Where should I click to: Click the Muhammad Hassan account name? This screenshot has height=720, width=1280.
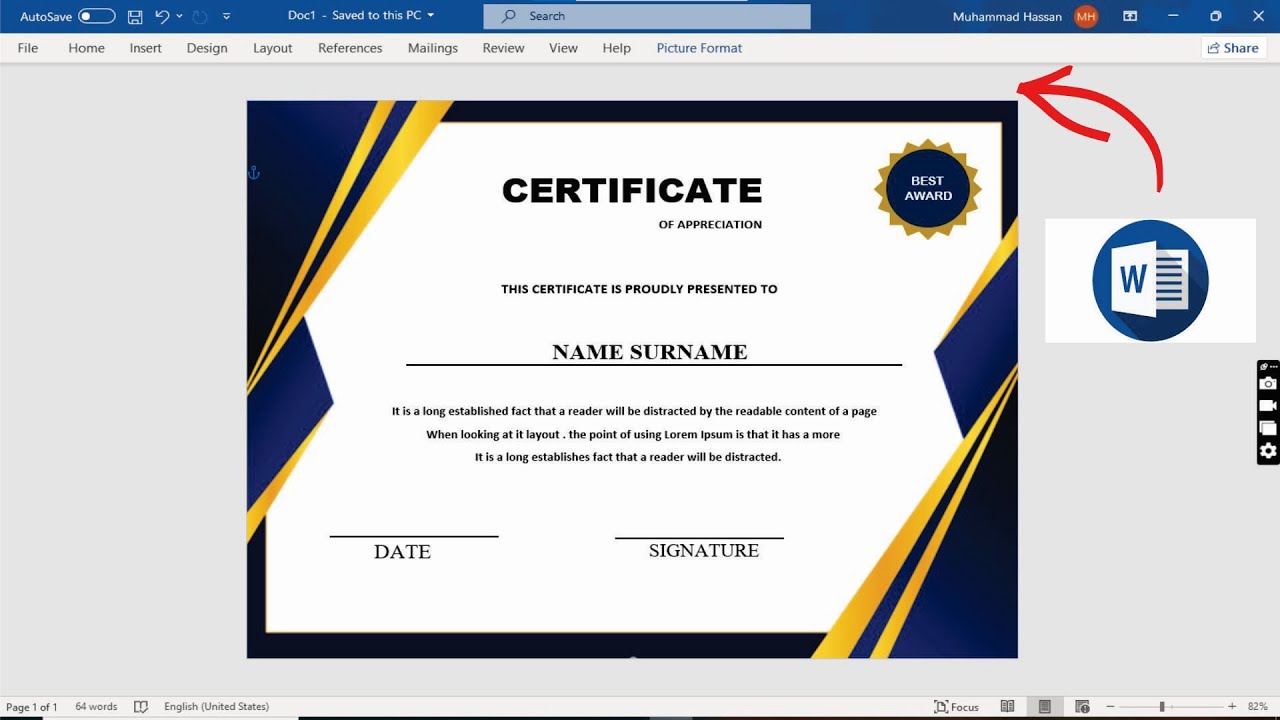[x=1007, y=16]
